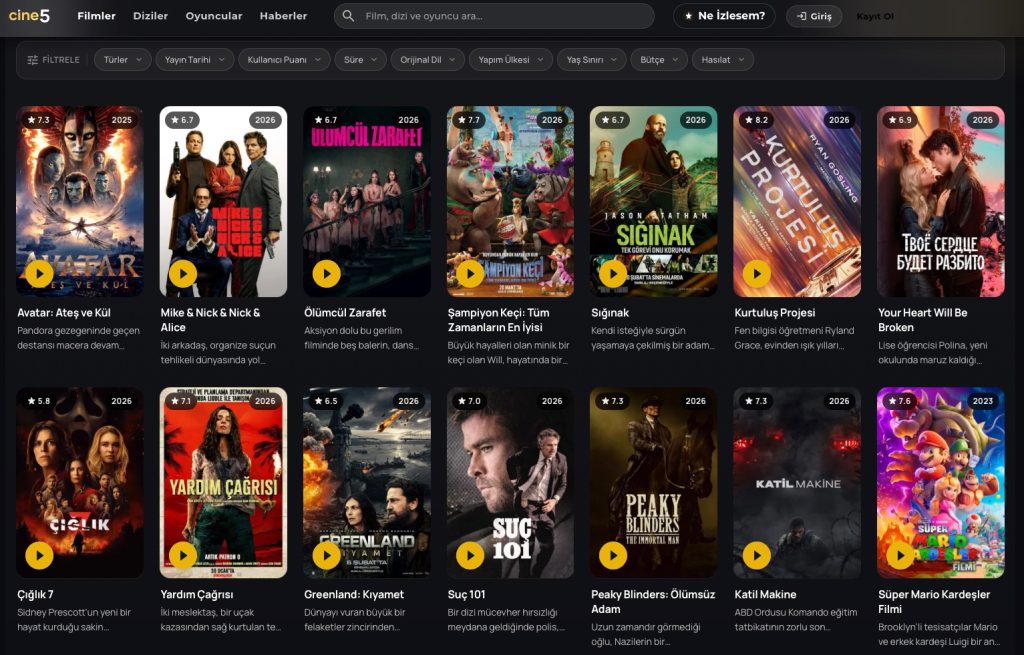Click 6.9 rating badge on Your Heart Will Be Broken
The image size is (1024, 655).
900,120
